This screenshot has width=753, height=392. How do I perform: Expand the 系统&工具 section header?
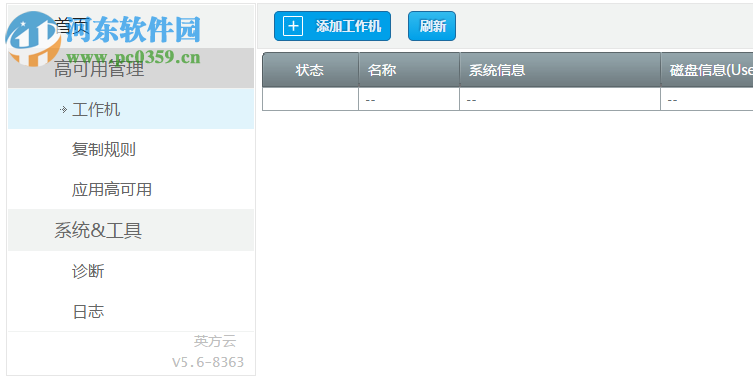tap(131, 230)
